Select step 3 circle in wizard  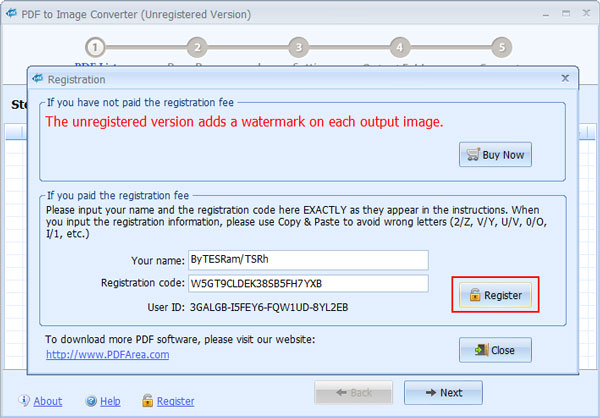pos(298,47)
